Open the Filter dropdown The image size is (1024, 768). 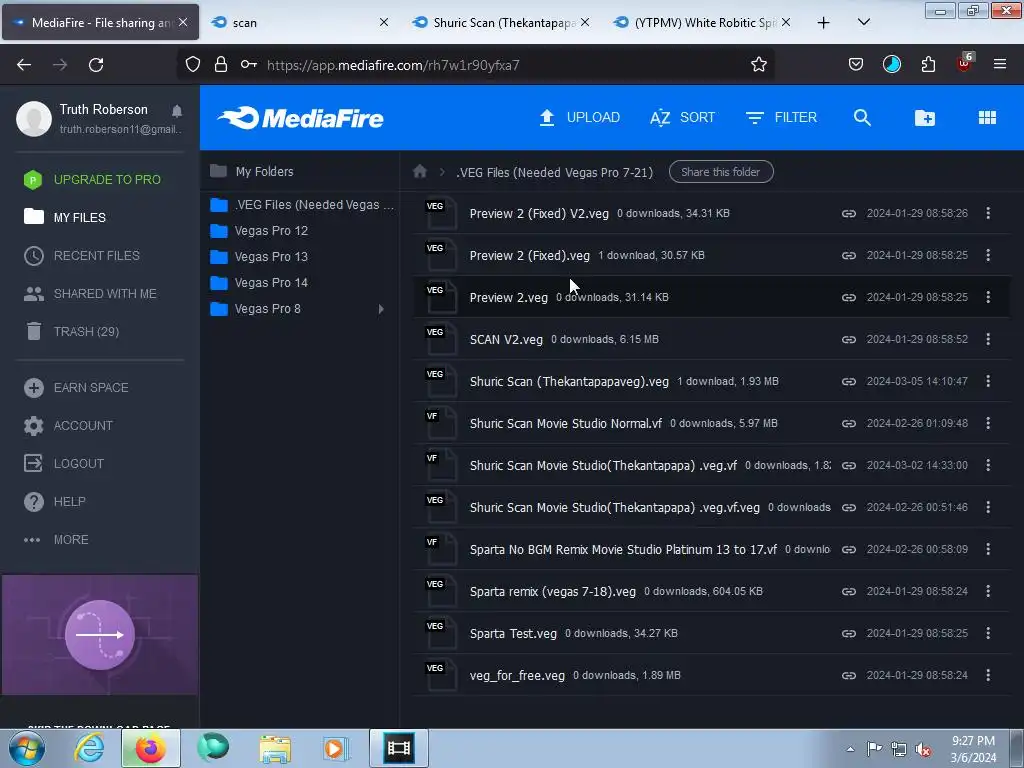pos(781,118)
